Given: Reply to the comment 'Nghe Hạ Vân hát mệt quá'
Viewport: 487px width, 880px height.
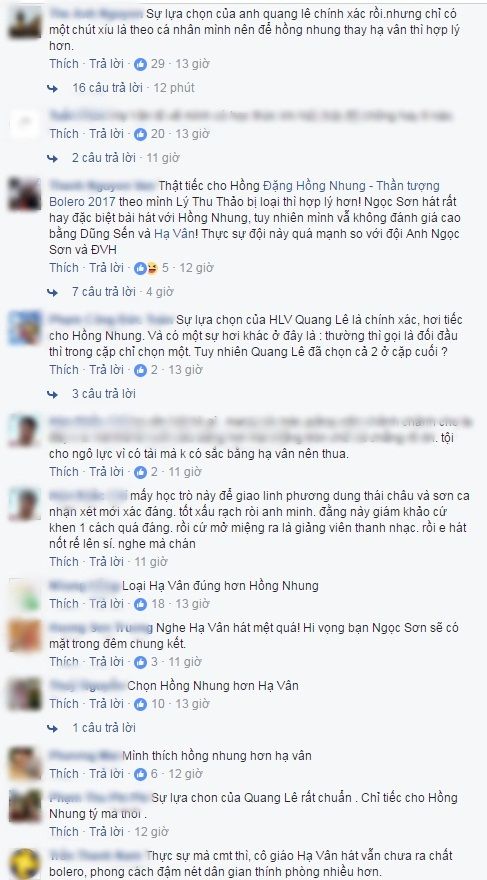Looking at the screenshot, I should click(x=107, y=662).
